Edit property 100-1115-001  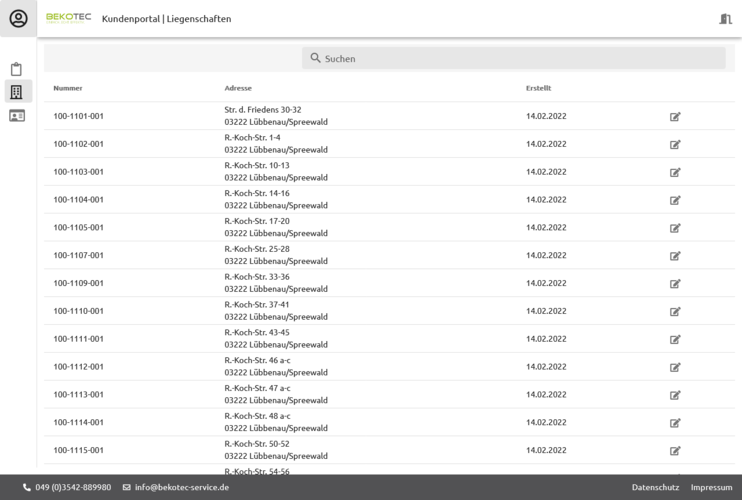tap(675, 451)
